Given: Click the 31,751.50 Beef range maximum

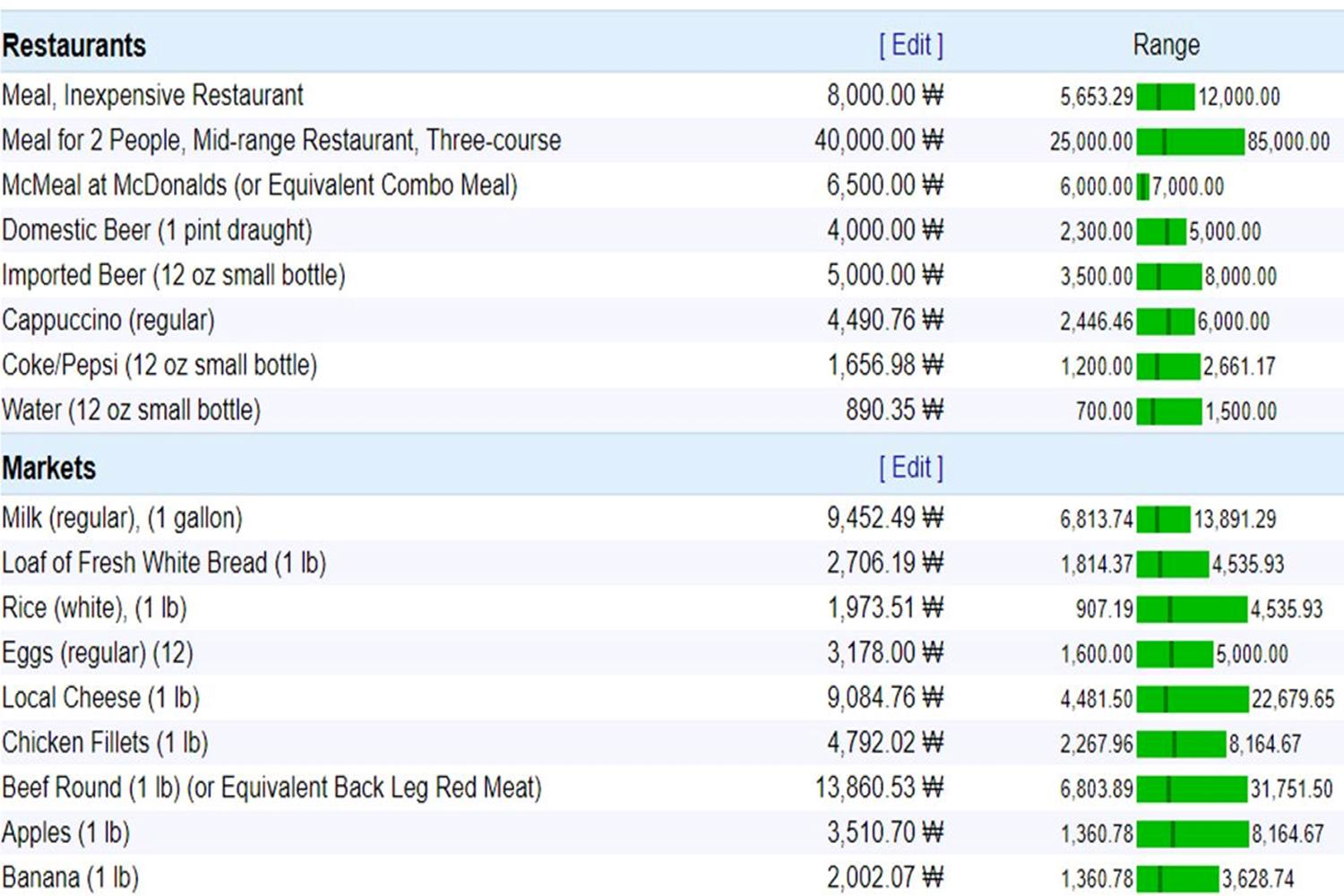Looking at the screenshot, I should (x=1292, y=789).
